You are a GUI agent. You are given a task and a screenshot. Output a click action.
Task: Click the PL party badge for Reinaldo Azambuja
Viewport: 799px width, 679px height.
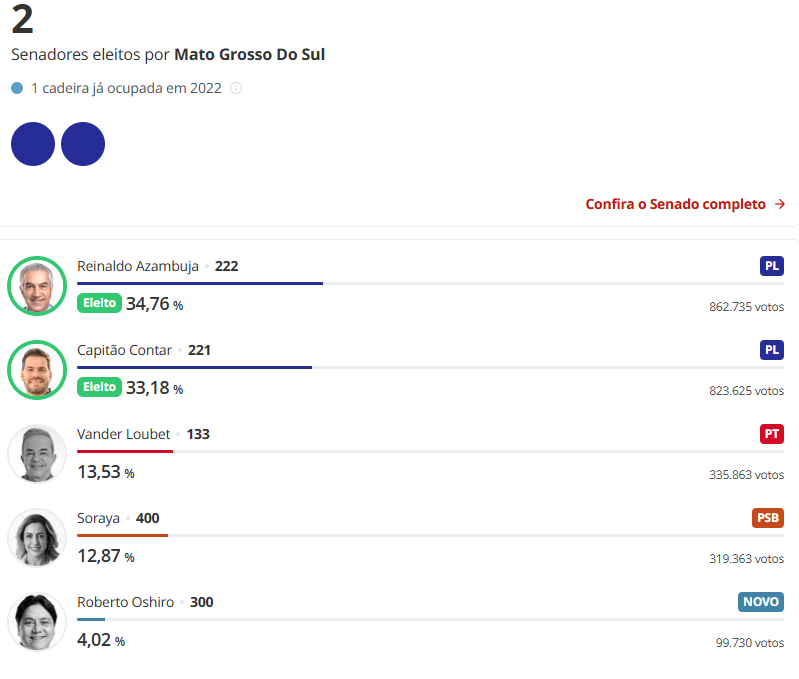(771, 266)
